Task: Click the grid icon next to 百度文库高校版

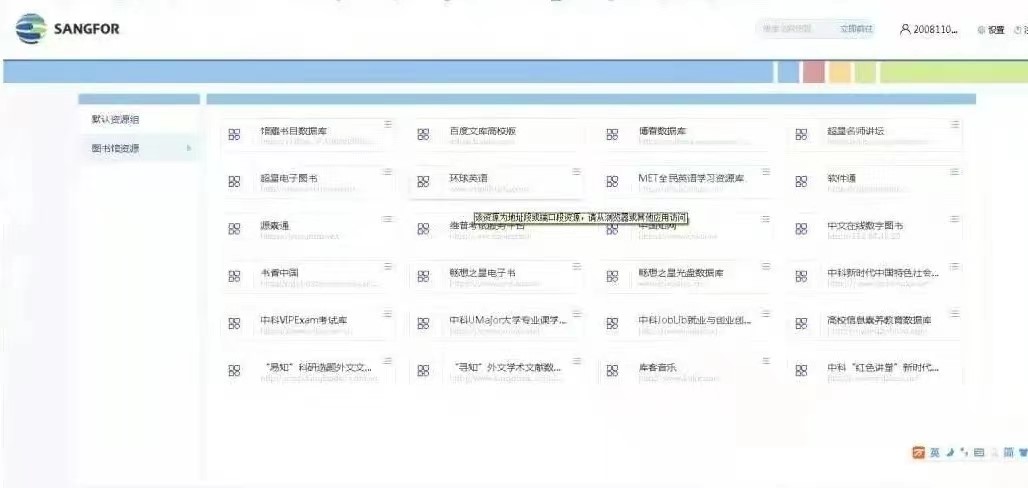Action: [423, 135]
